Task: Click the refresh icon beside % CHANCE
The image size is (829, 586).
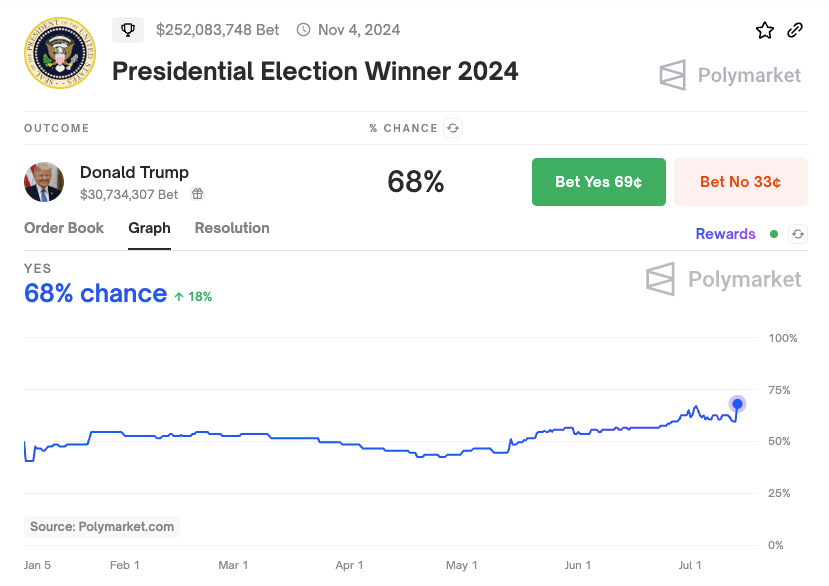Action: point(454,128)
